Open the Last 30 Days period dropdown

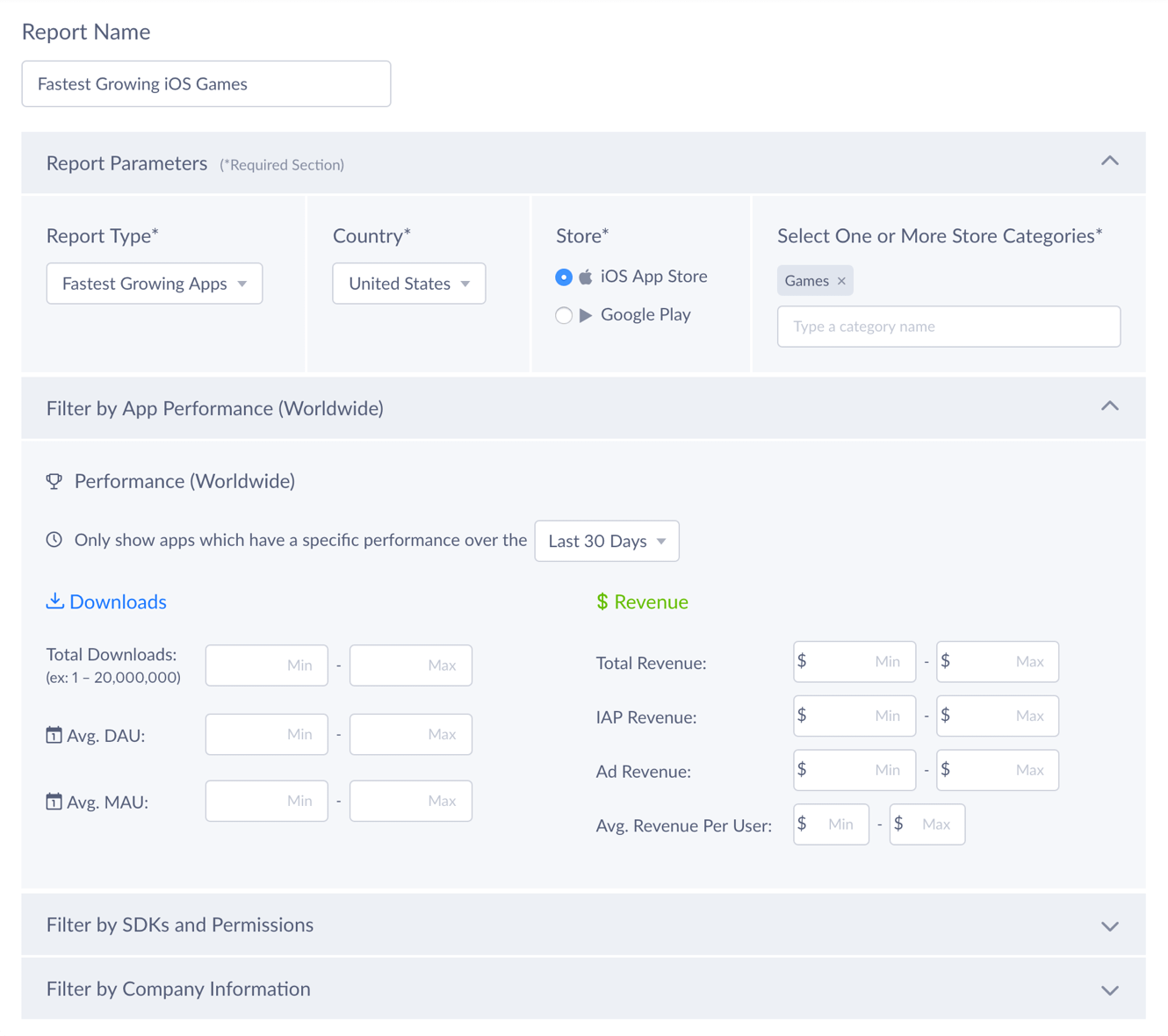pyautogui.click(x=607, y=541)
